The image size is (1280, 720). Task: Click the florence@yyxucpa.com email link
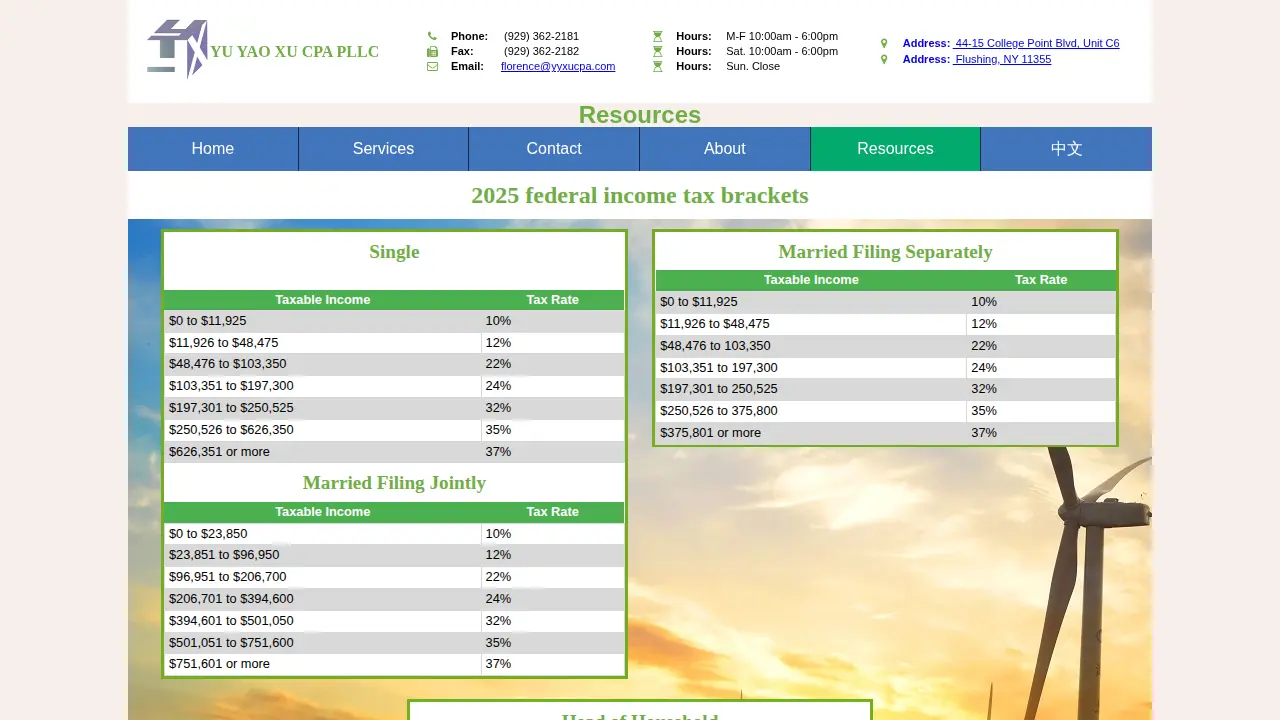point(558,66)
